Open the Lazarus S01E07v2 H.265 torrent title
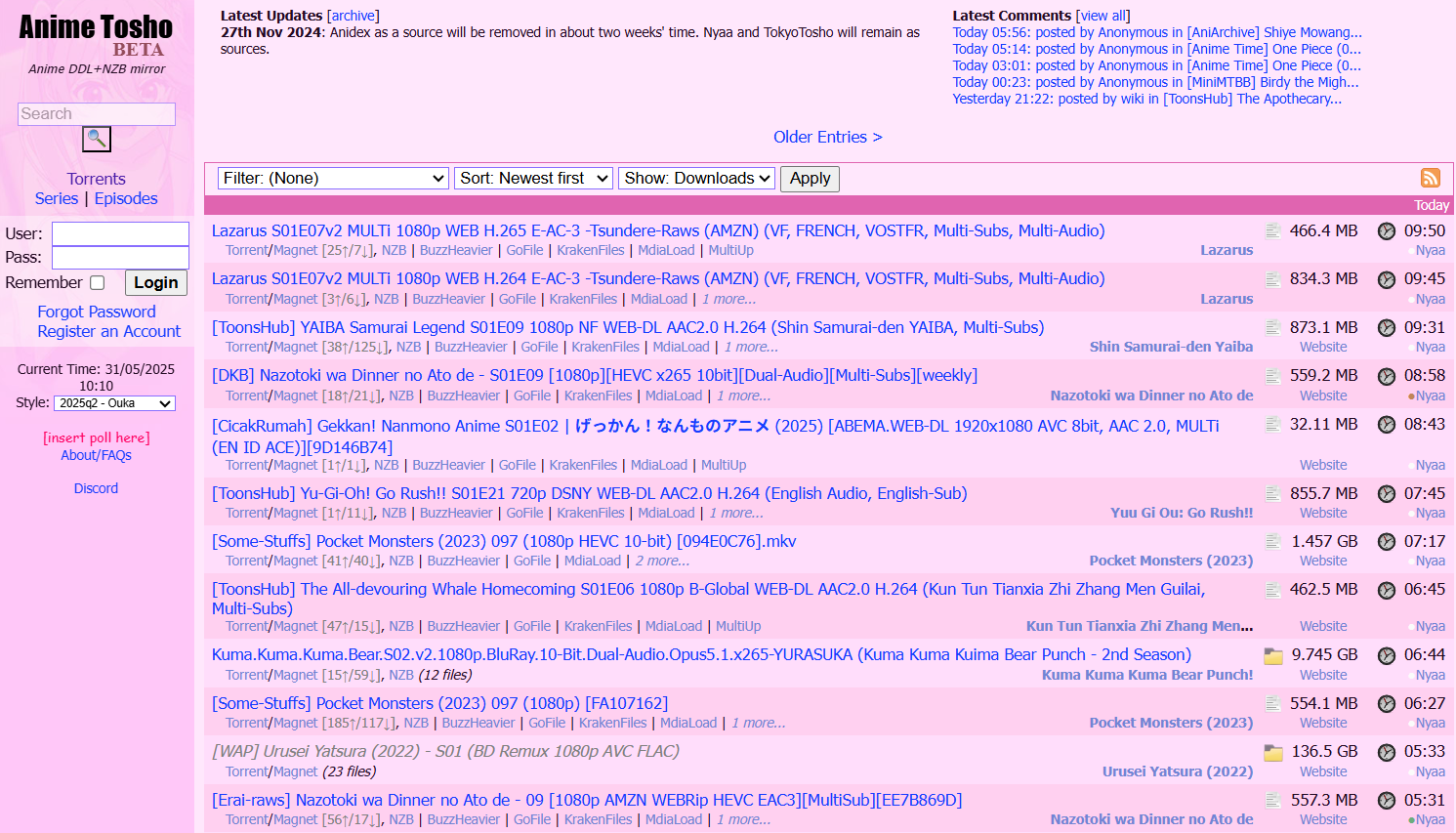Screen dimensions: 1456x833 click(x=658, y=230)
